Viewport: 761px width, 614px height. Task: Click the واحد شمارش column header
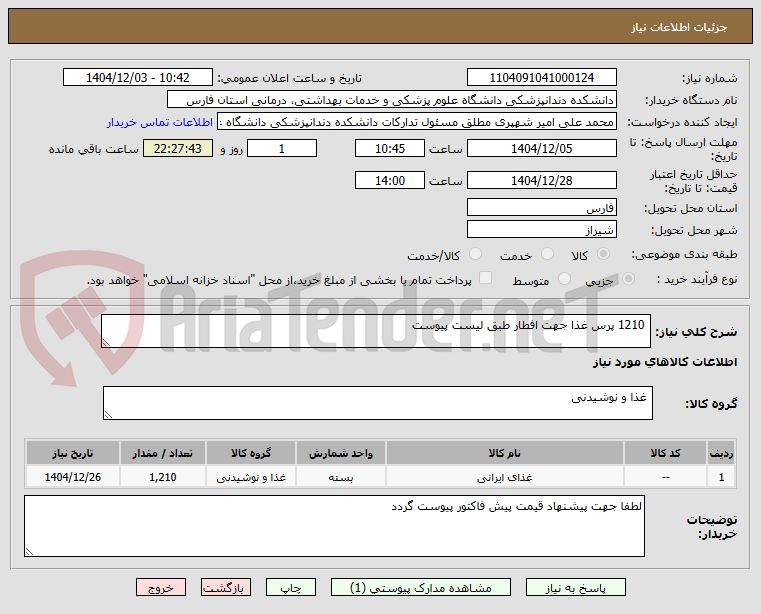click(341, 453)
